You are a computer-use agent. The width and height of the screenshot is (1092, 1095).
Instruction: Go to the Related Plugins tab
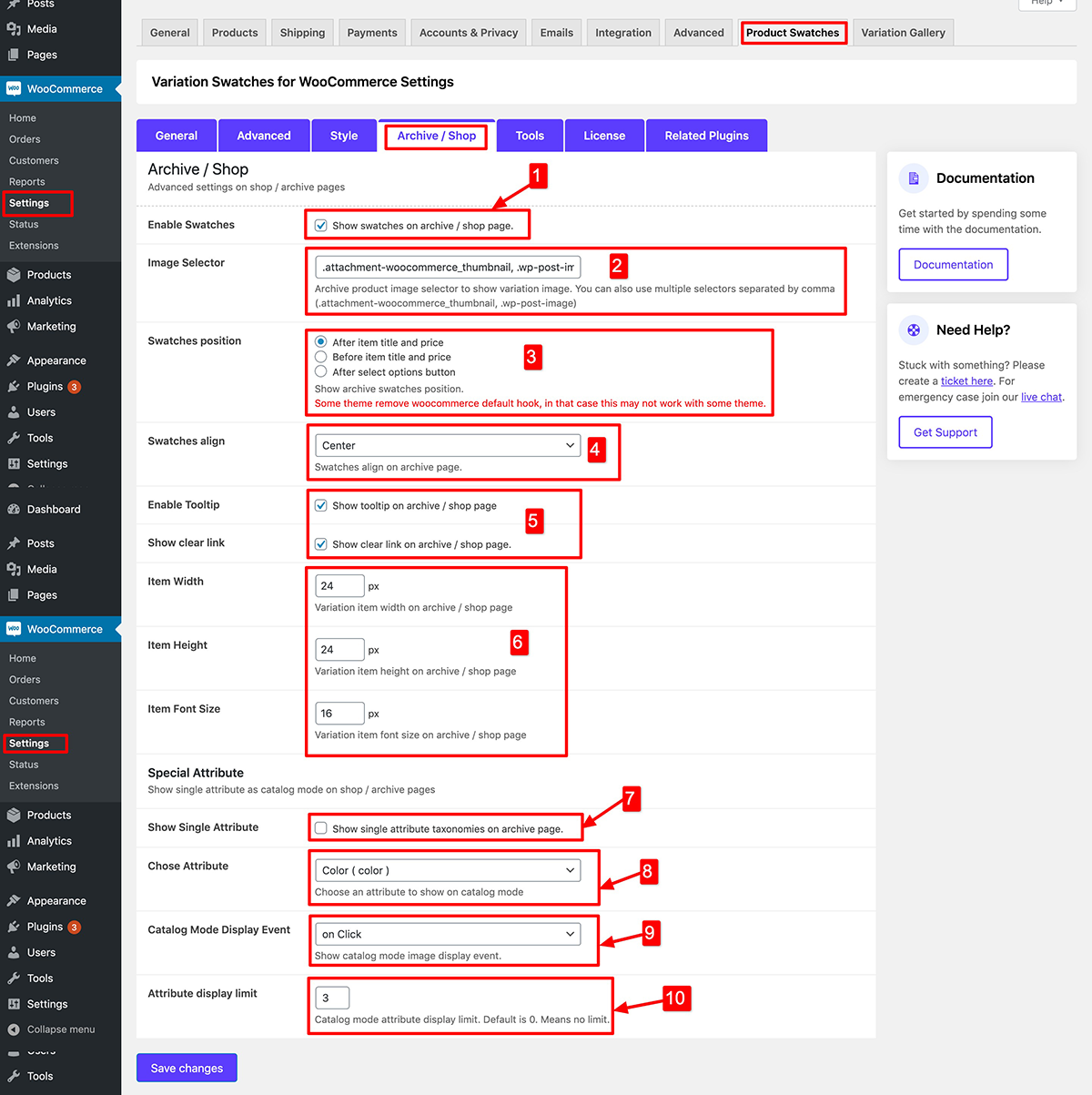pyautogui.click(x=707, y=136)
